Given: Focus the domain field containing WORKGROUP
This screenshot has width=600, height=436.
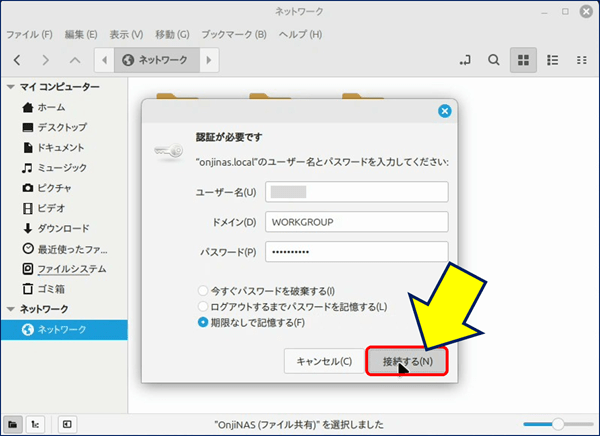Looking at the screenshot, I should (357, 222).
